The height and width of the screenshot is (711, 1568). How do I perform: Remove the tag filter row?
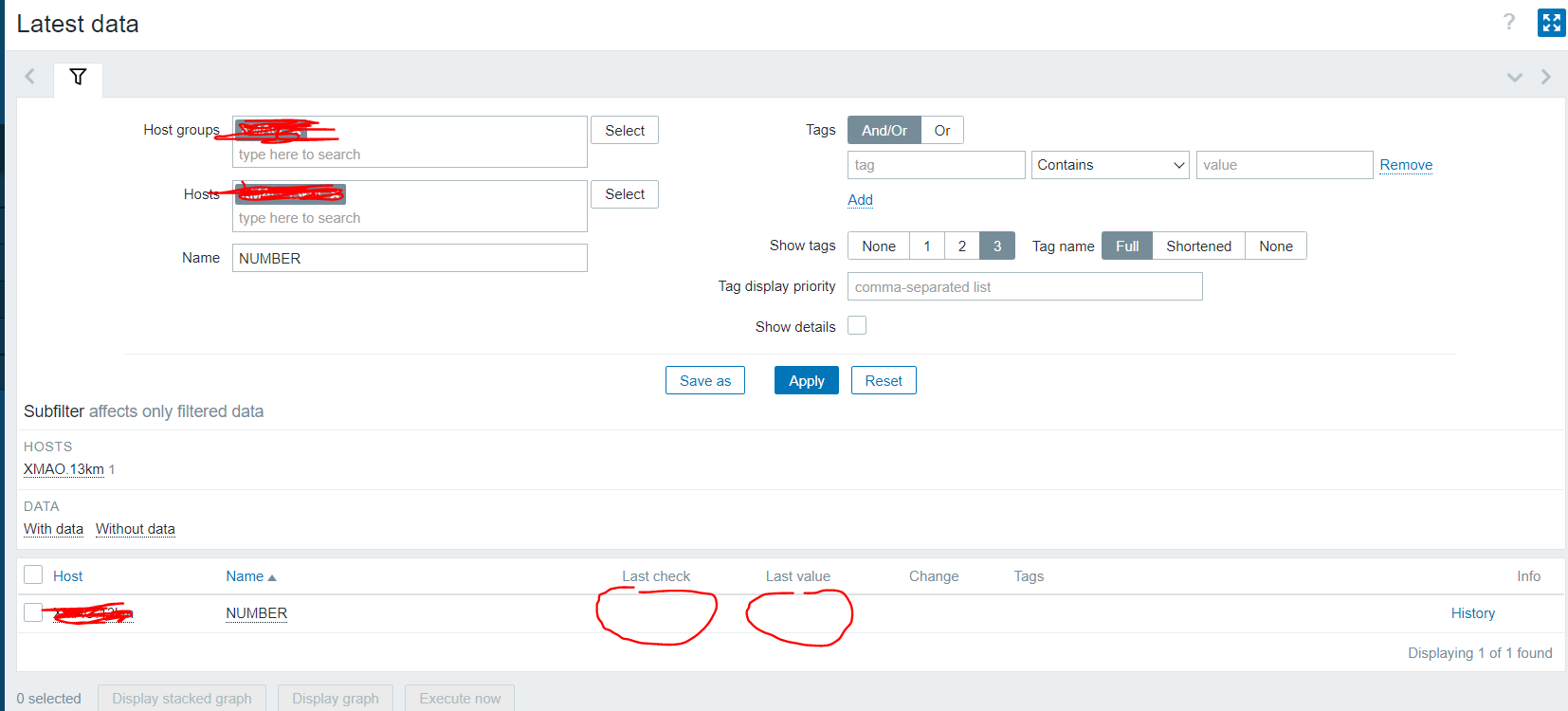tap(1406, 165)
